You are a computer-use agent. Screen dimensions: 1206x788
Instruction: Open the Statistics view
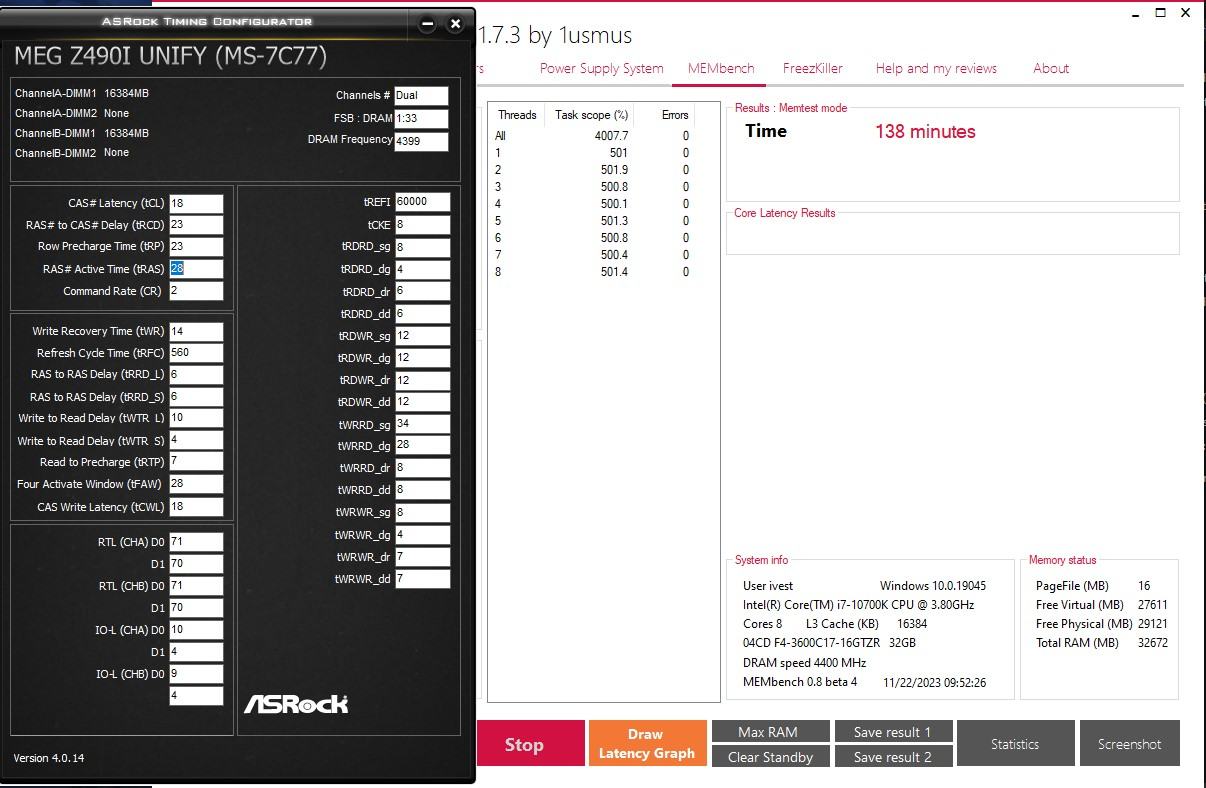[1015, 744]
